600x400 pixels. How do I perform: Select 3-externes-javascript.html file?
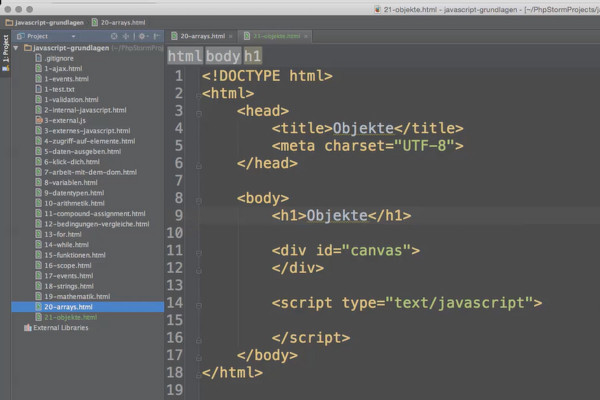[x=87, y=131]
